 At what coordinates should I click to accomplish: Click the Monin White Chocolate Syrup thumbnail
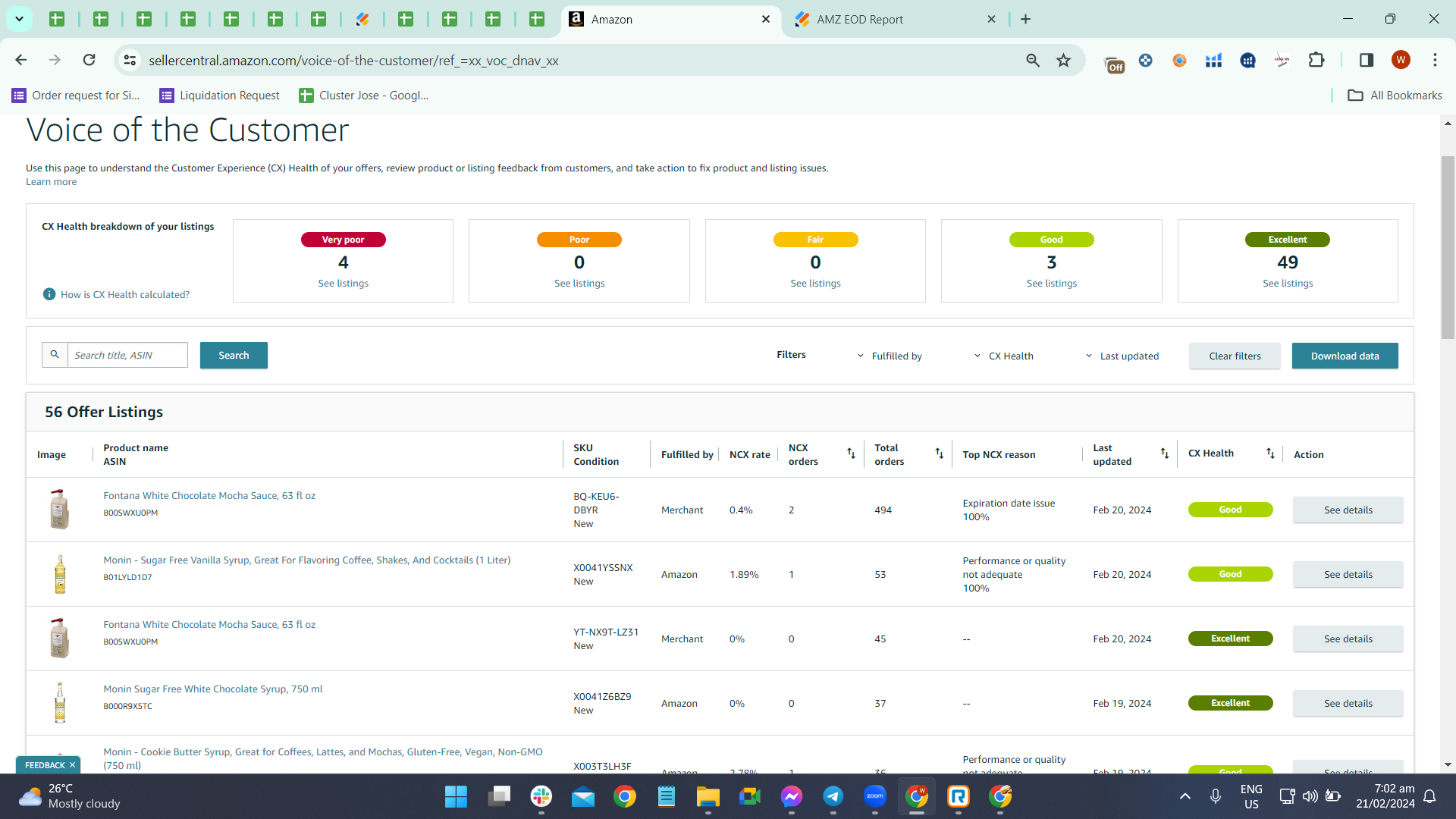60,703
